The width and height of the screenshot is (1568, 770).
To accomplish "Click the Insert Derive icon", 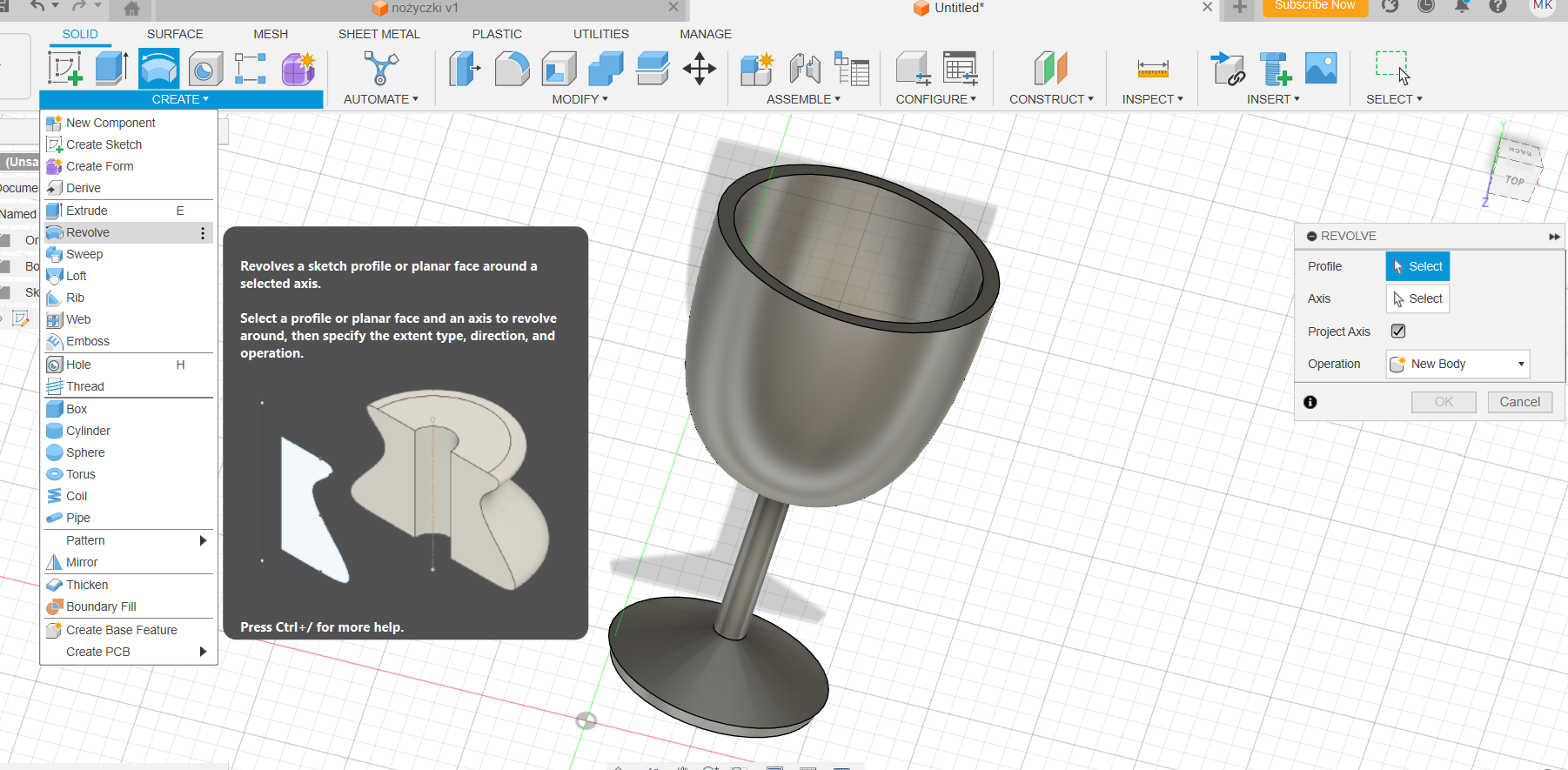I will click(x=1228, y=69).
